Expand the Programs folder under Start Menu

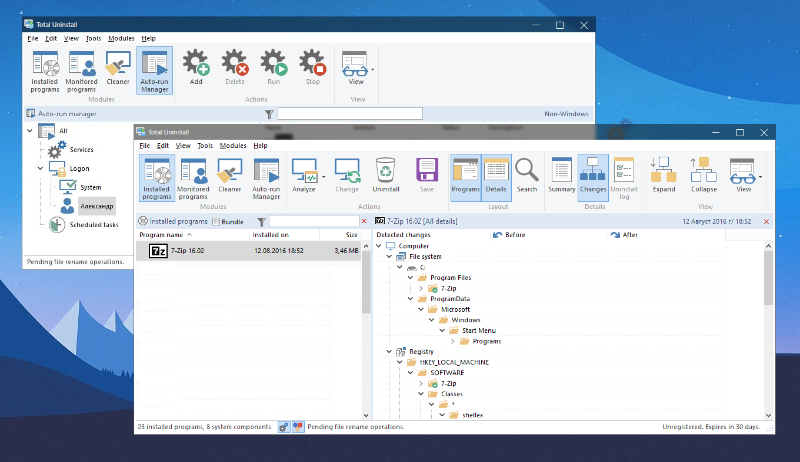pyautogui.click(x=452, y=341)
